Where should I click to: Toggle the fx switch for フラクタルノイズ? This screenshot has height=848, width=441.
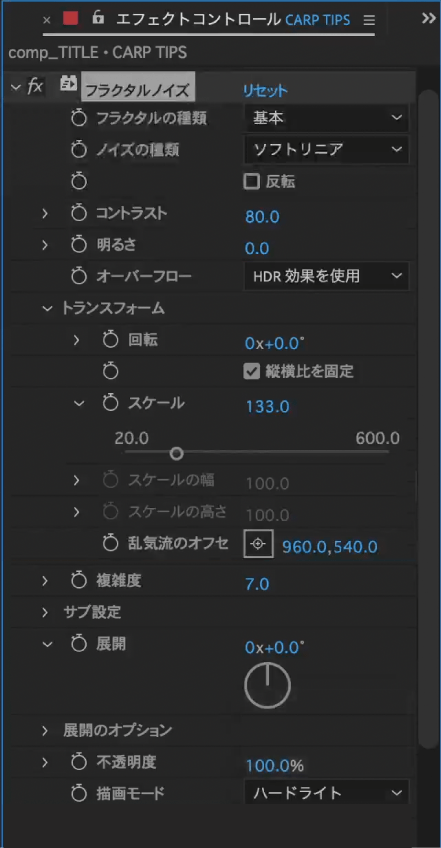[35, 86]
